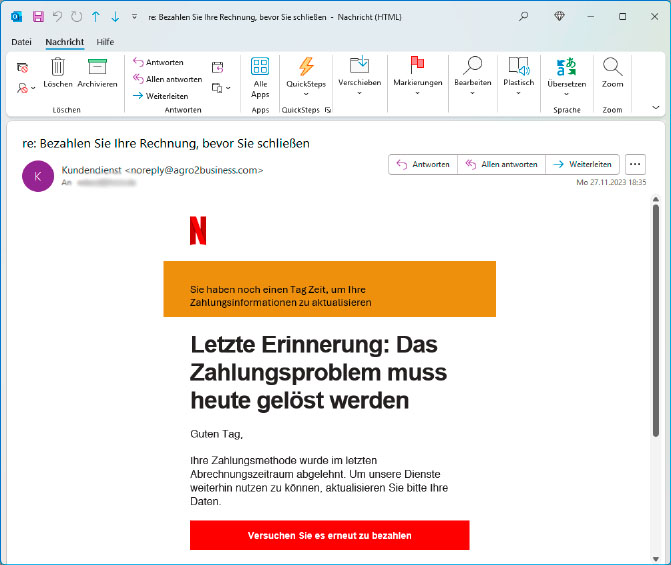671x565 pixels.
Task: Click Weiterleiten button in message header
Action: pyautogui.click(x=582, y=164)
